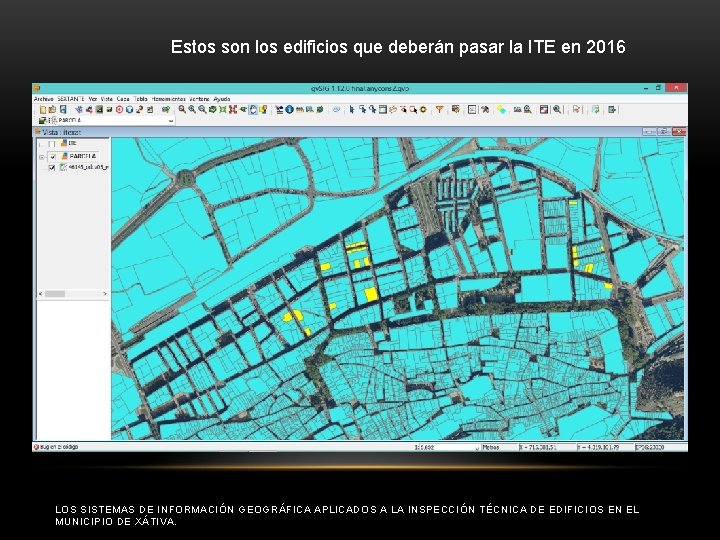Click right arrow of layer panel scrollbar
Screen dimensions: 720x540
[x=105, y=294]
